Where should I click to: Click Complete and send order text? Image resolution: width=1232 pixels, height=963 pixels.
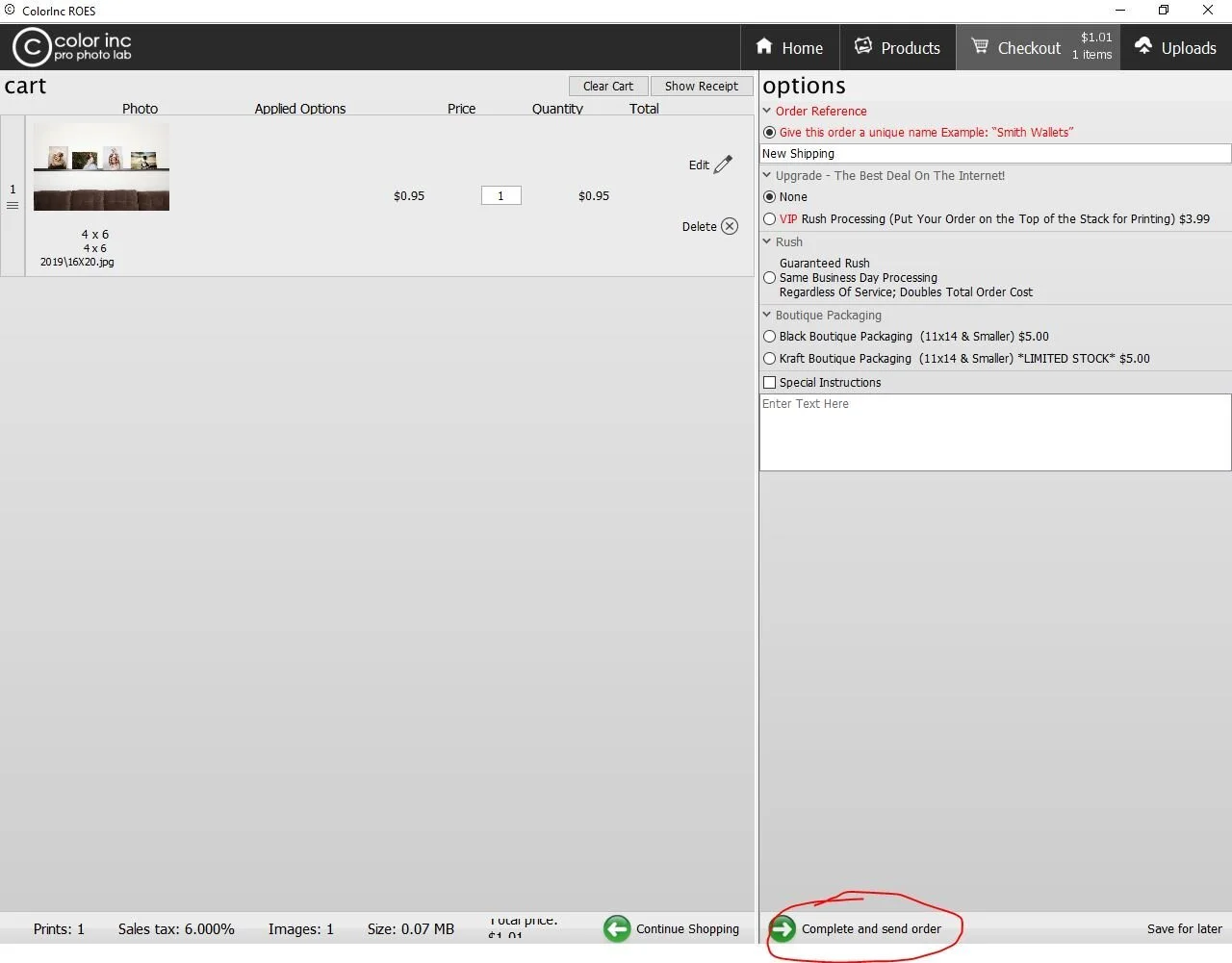[871, 929]
